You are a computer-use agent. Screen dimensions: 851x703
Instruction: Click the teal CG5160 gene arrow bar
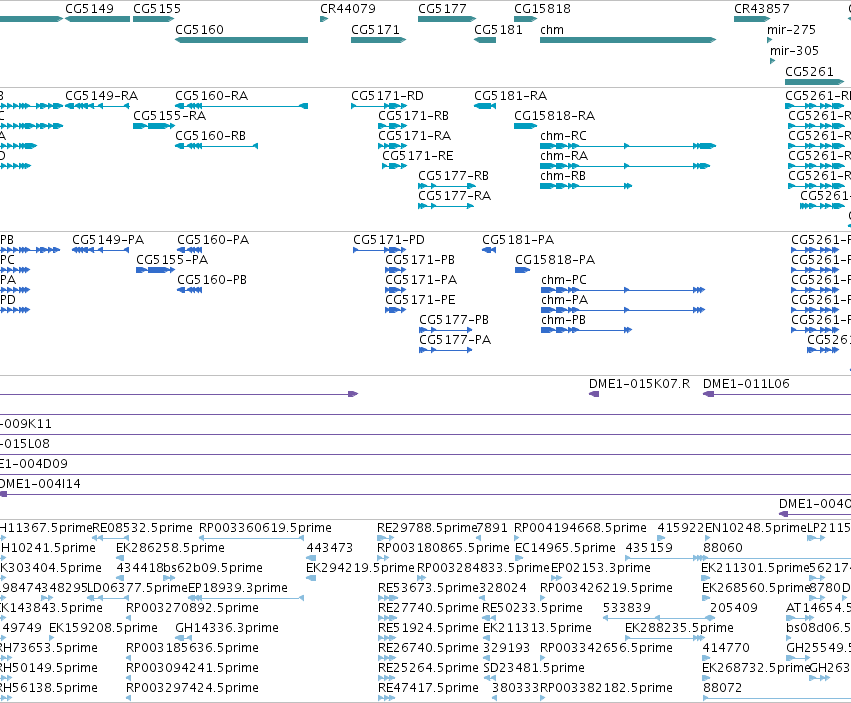242,40
